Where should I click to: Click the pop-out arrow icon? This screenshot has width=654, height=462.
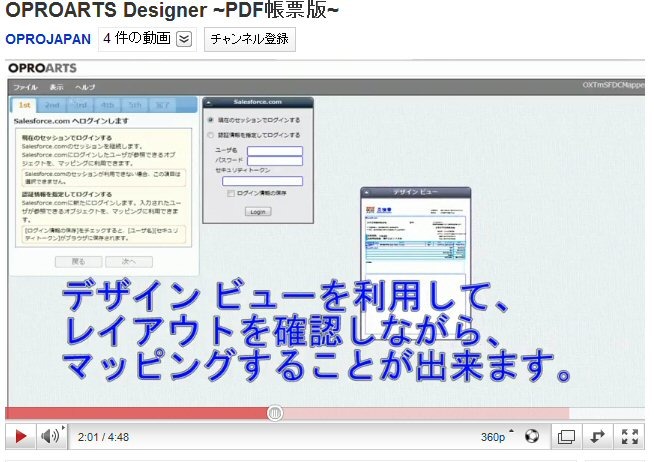click(597, 437)
